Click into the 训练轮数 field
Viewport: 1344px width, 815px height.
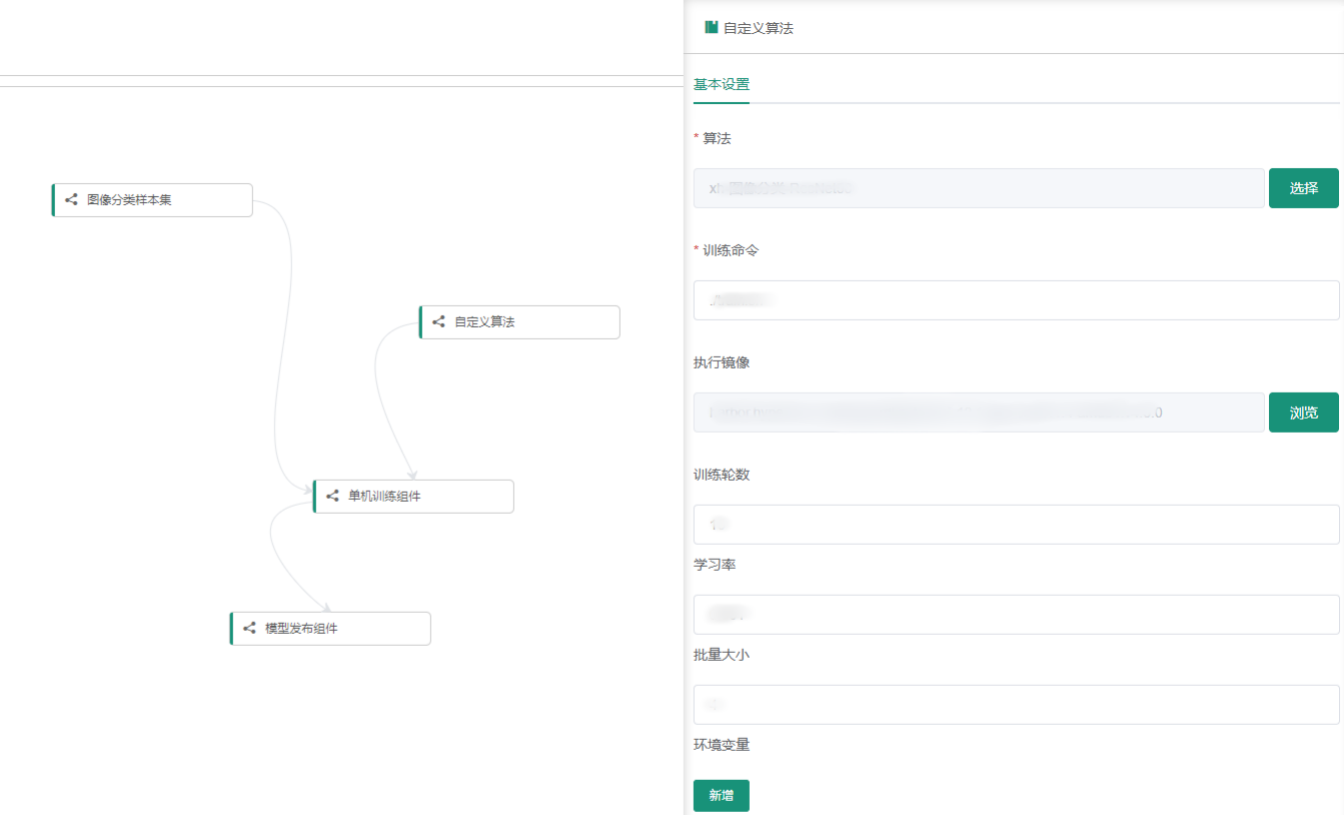[x=1015, y=524]
